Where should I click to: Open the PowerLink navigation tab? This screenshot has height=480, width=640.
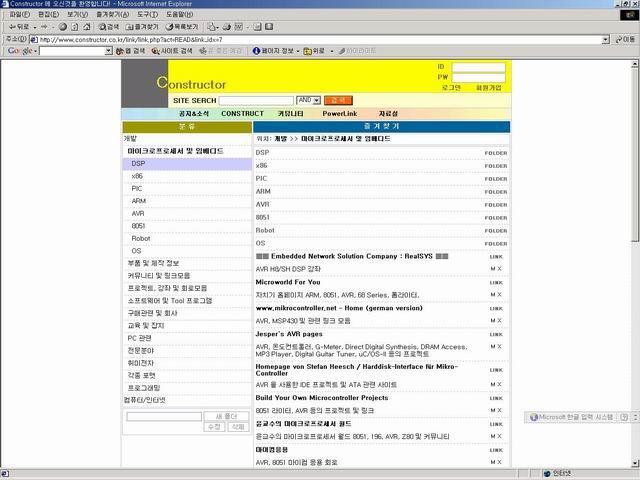click(340, 113)
